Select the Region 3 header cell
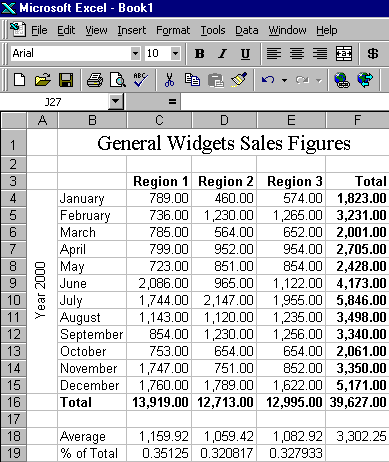 click(x=291, y=181)
